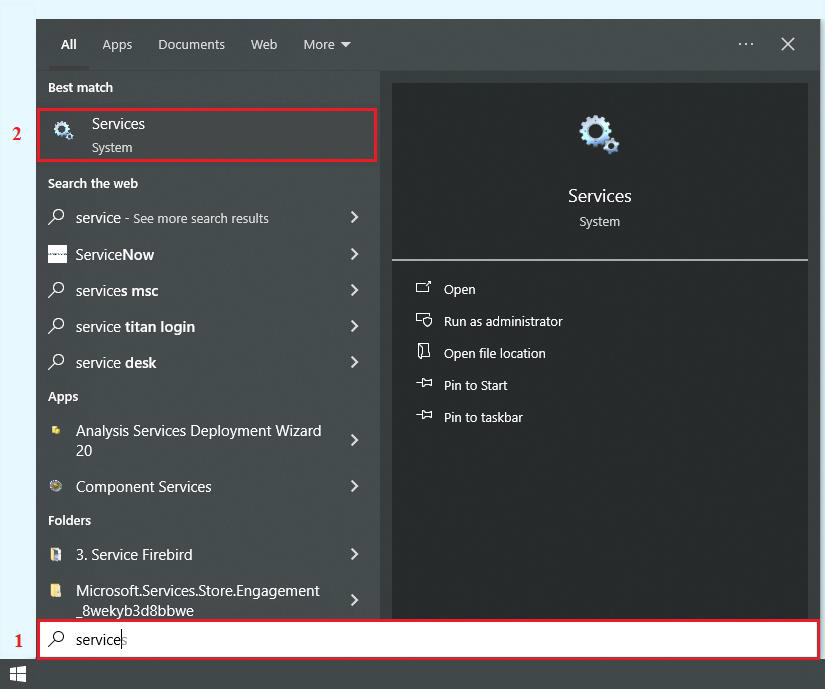The width and height of the screenshot is (825, 689).
Task: Click the ServiceNow logo icon
Action: click(58, 255)
